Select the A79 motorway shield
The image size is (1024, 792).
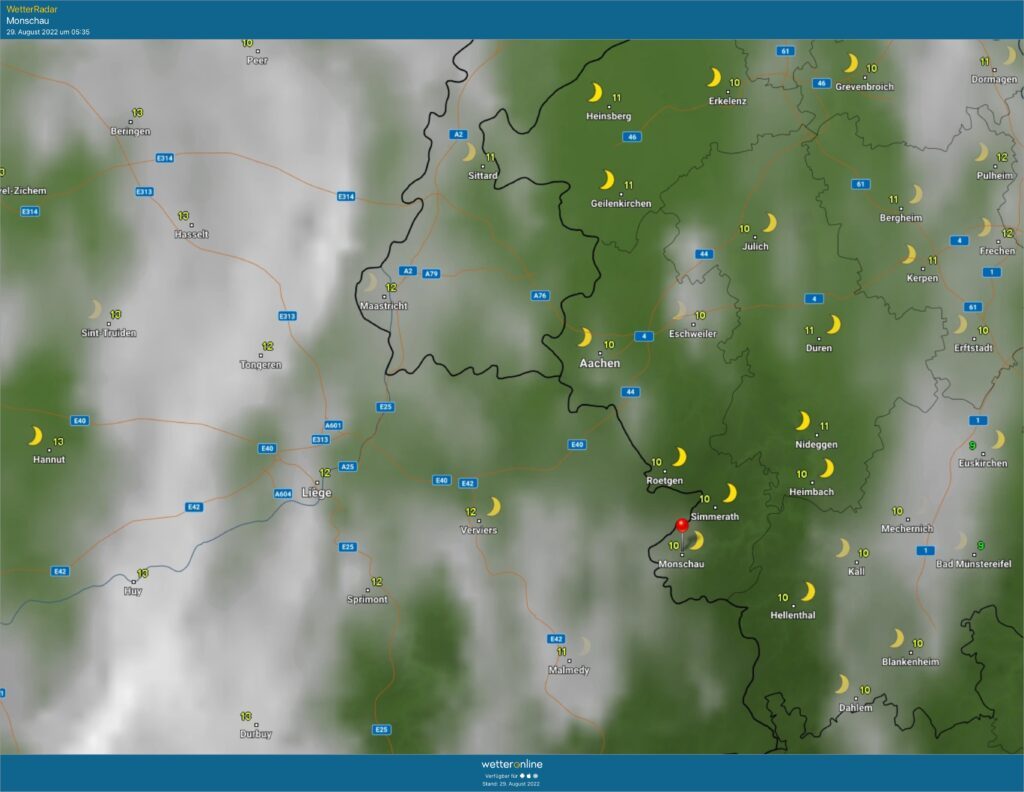431,274
